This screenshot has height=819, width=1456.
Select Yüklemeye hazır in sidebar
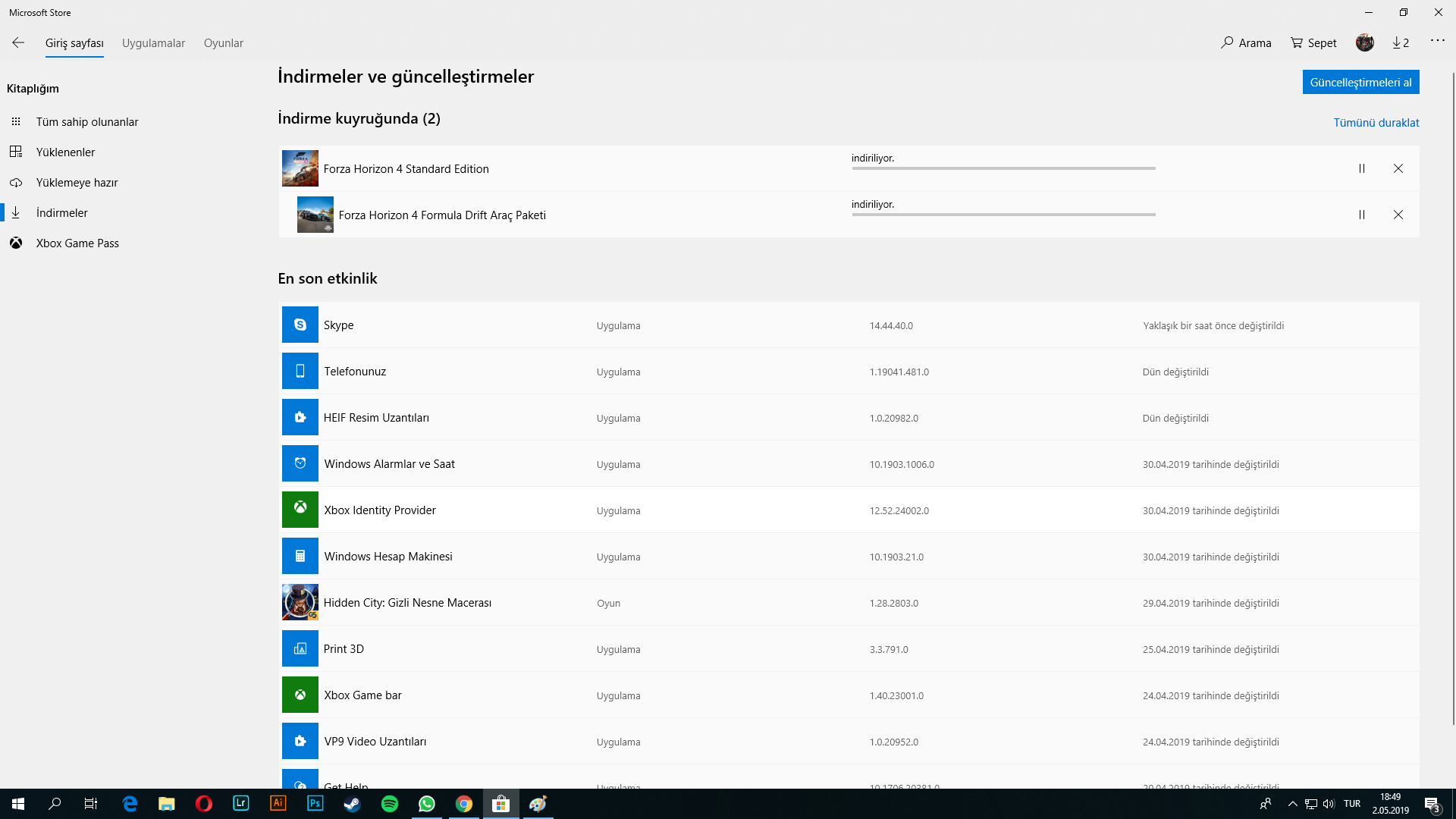tap(77, 183)
